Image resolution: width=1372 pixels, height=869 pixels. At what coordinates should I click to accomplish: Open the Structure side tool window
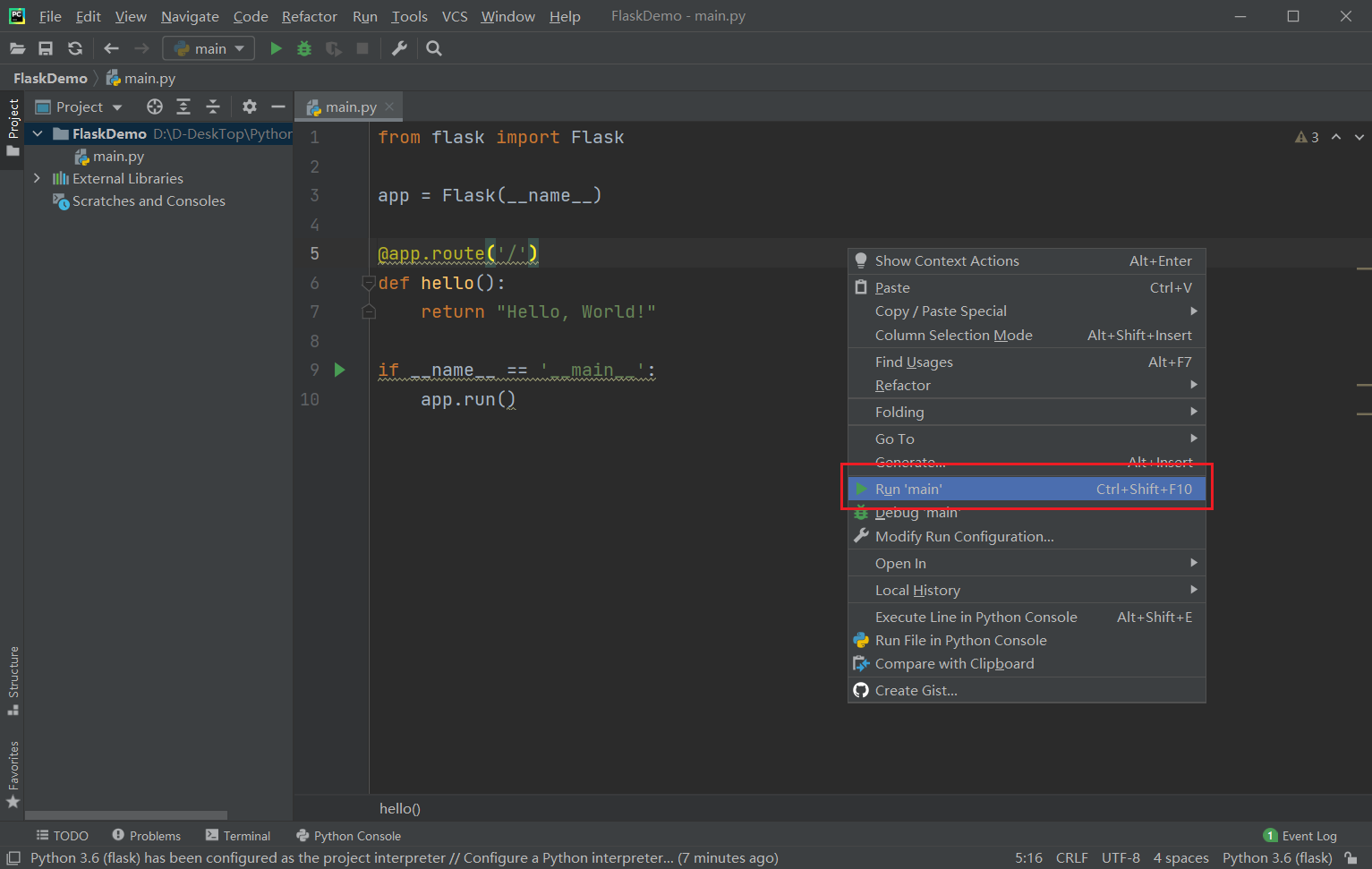[x=13, y=680]
